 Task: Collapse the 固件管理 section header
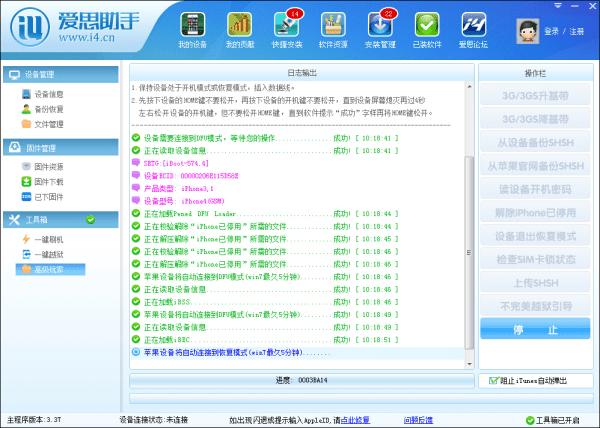click(61, 147)
